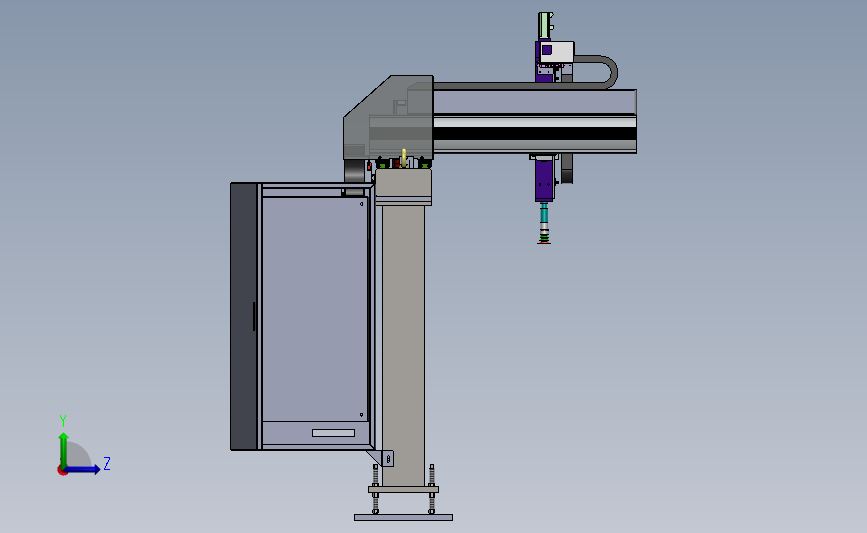
Task: Click the green Y axis of the triad
Action: tap(64, 449)
